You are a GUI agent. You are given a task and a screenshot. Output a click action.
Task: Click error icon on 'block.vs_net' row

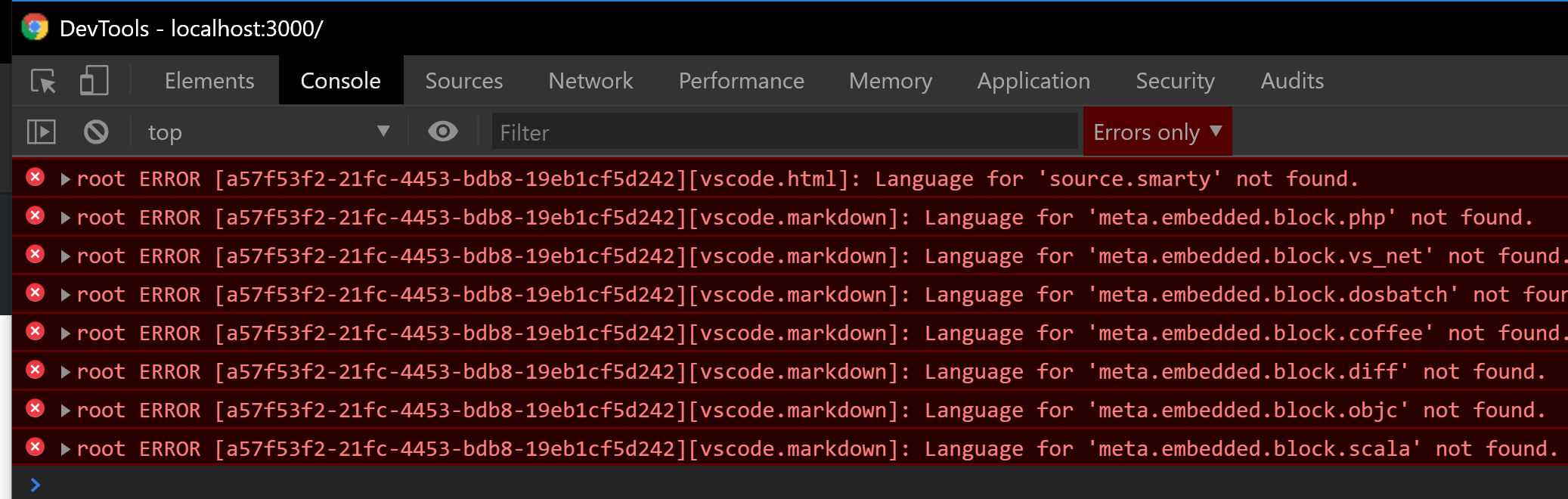[35, 255]
